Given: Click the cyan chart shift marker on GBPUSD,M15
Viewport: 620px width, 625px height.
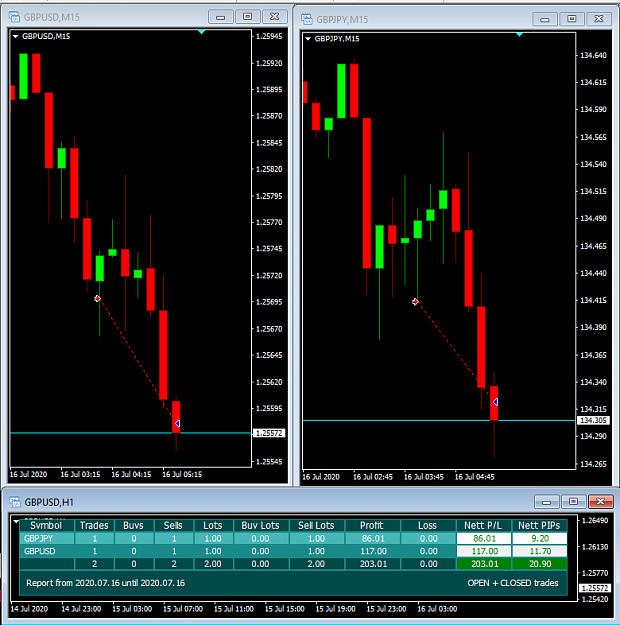Looking at the screenshot, I should pos(201,32).
